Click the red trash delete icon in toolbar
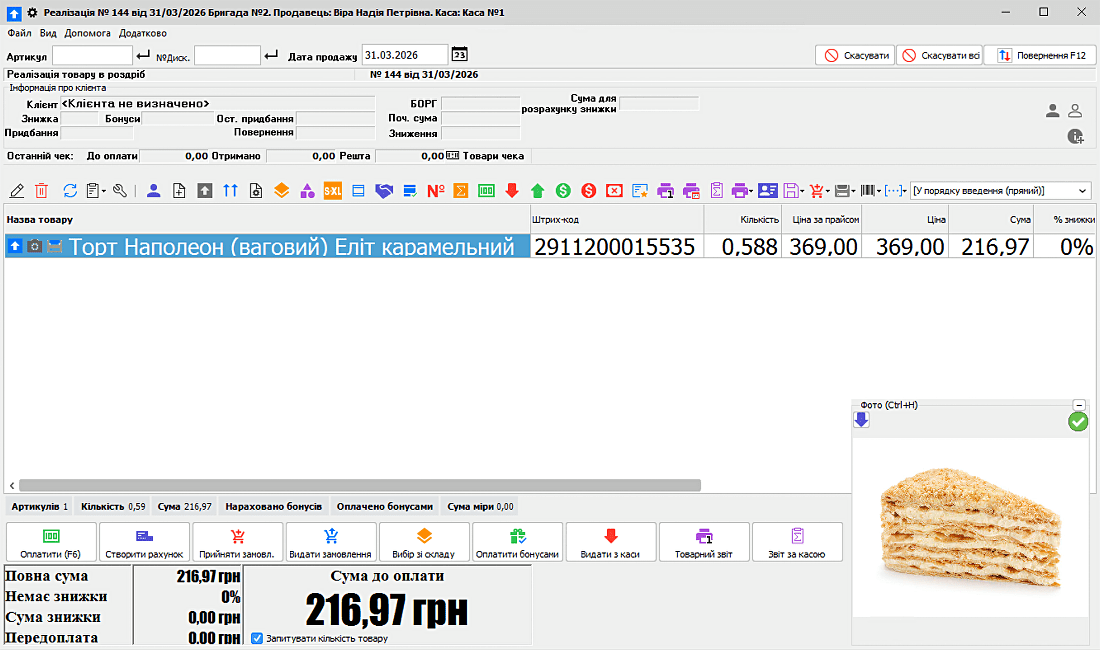Image resolution: width=1100 pixels, height=650 pixels. click(x=42, y=190)
